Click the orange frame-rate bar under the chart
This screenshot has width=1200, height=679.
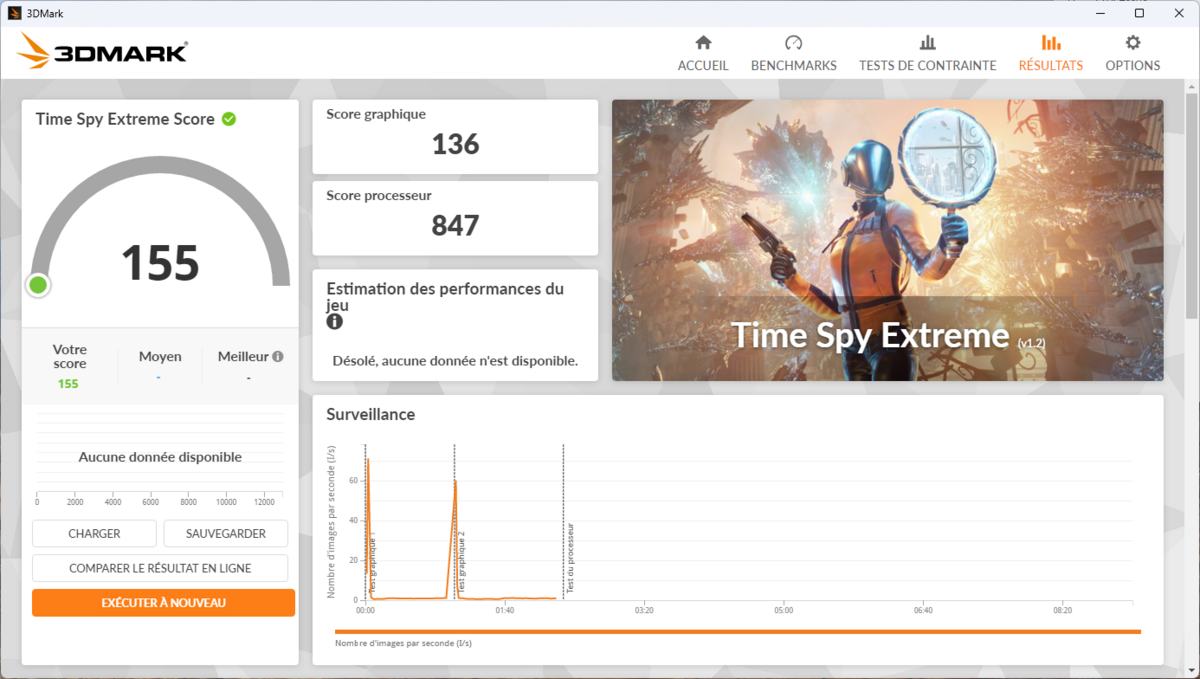pyautogui.click(x=738, y=632)
